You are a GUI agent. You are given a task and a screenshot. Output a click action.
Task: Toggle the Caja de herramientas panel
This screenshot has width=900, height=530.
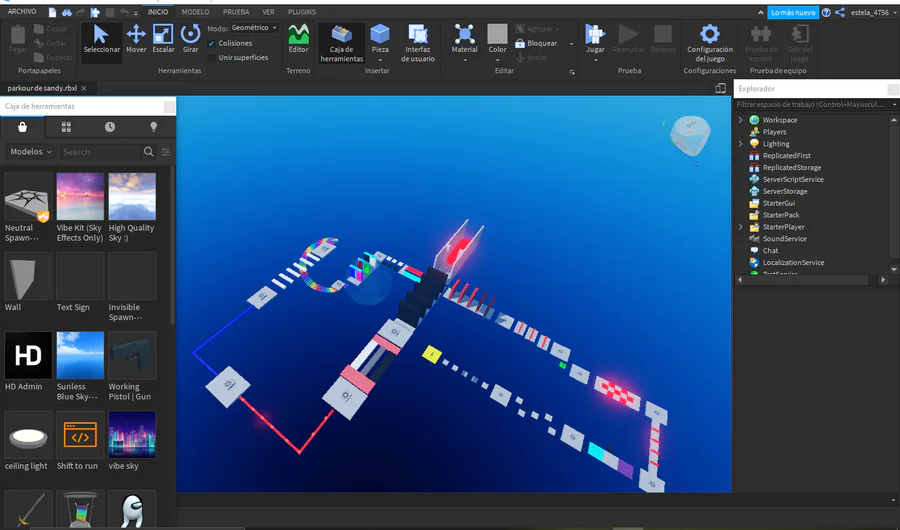(x=342, y=43)
